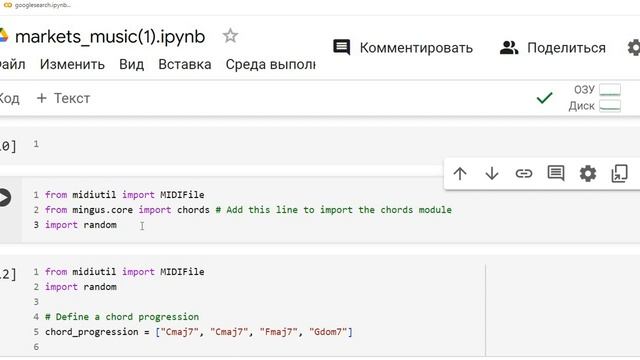This screenshot has width=640, height=360.
Task: Copy link to cell using the chain icon
Action: click(x=524, y=173)
